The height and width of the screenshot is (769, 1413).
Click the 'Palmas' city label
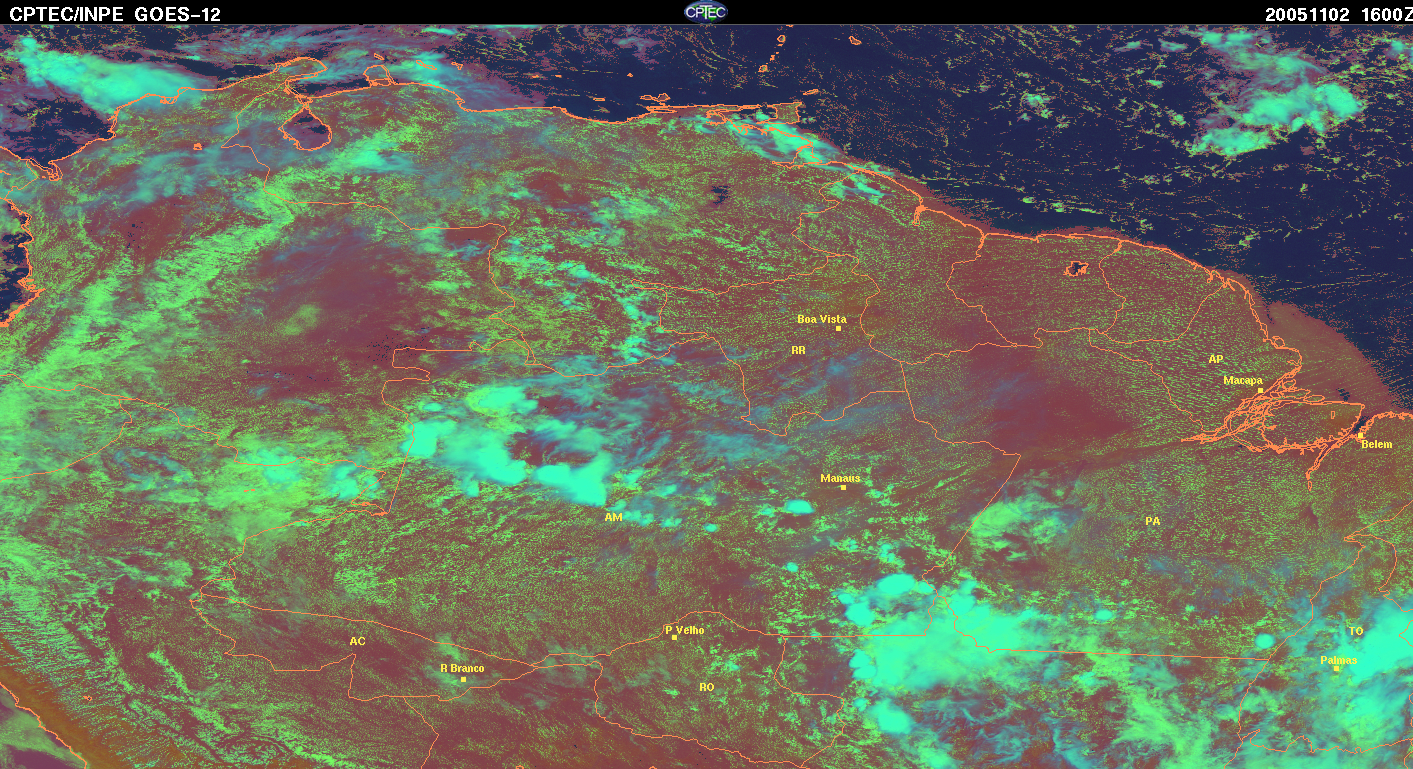1338,660
